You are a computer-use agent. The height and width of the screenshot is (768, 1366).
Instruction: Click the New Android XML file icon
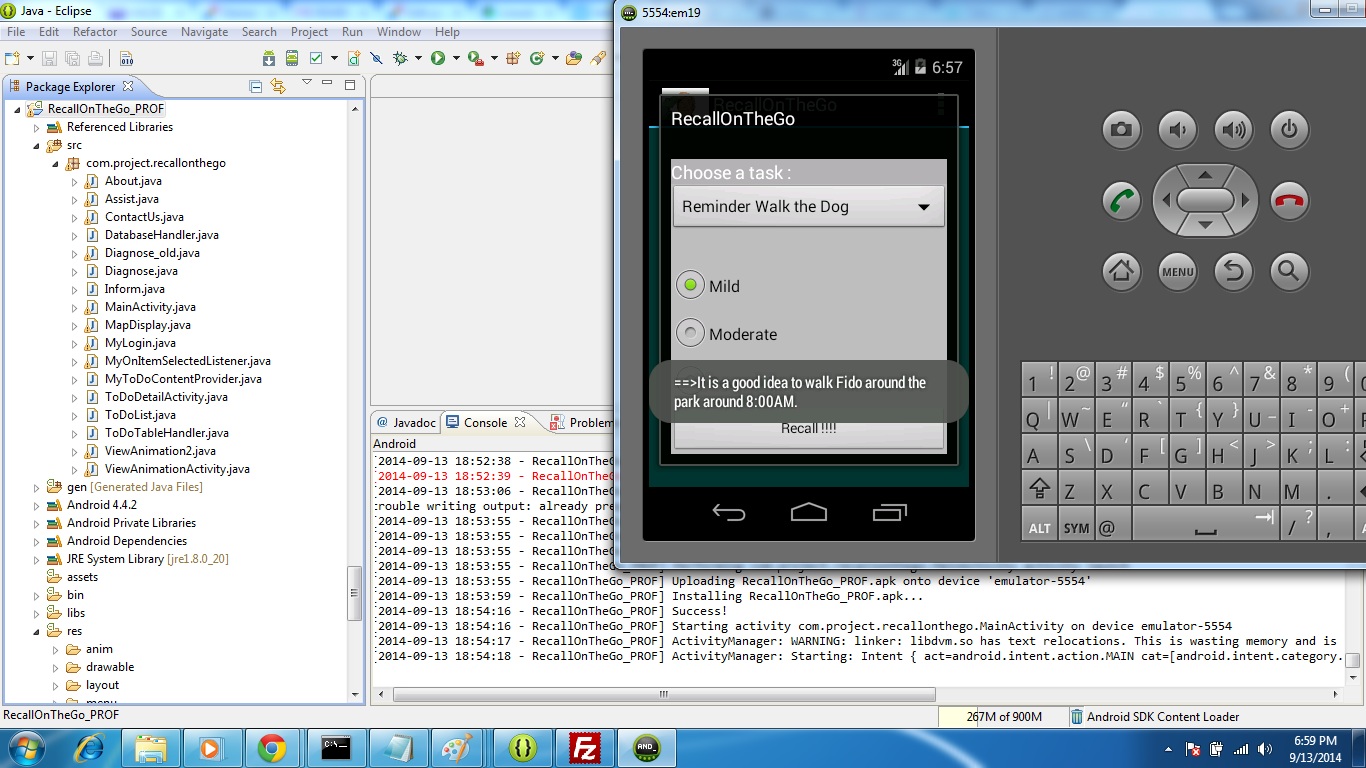click(x=354, y=59)
